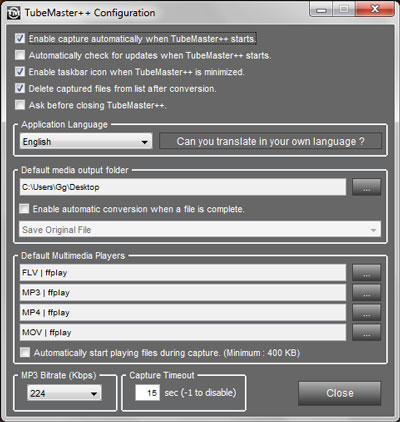This screenshot has height=422, width=400.
Task: Expand the Save Original File dropdown
Action: pyautogui.click(x=200, y=229)
